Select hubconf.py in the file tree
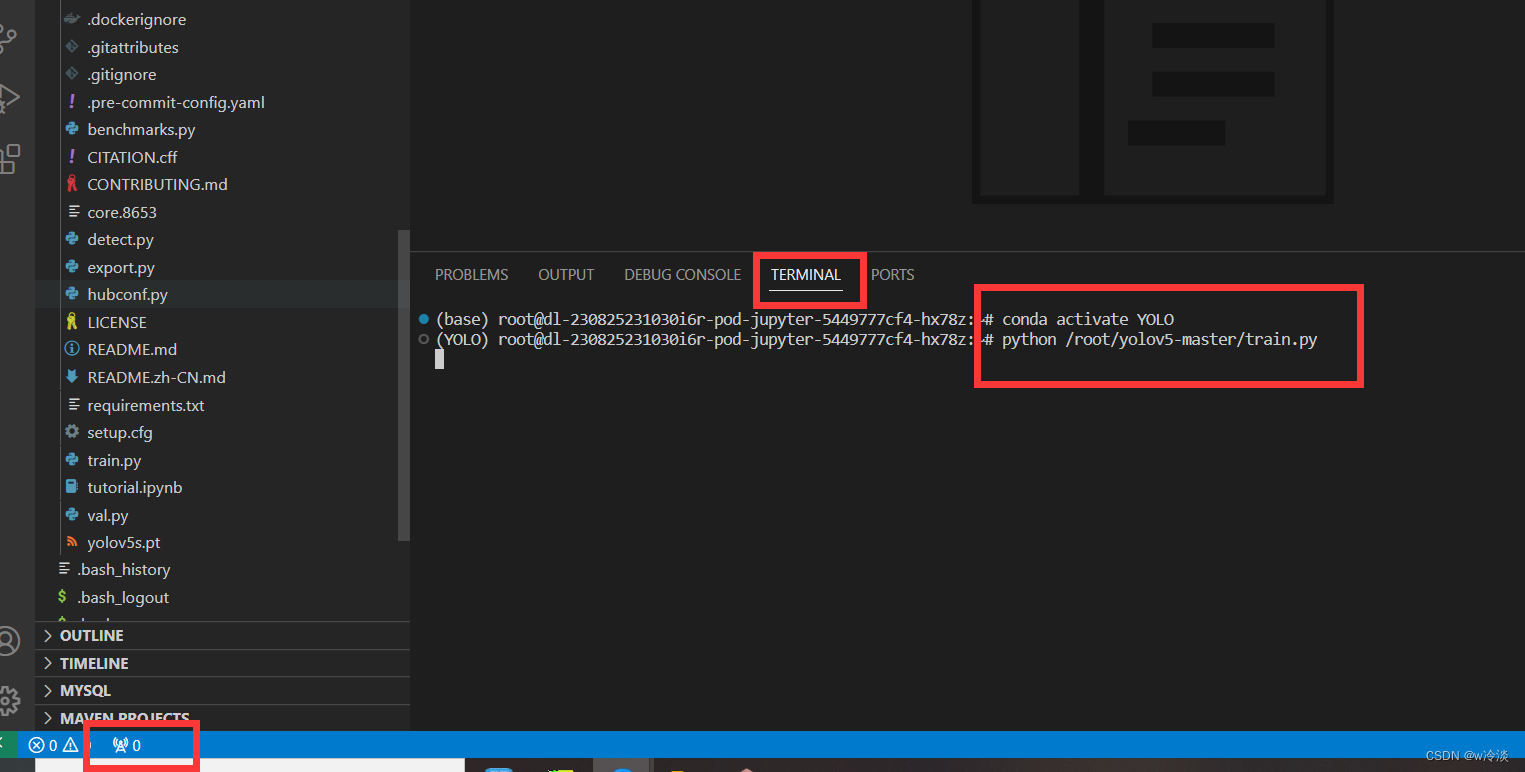This screenshot has height=772, width=1525. [127, 295]
